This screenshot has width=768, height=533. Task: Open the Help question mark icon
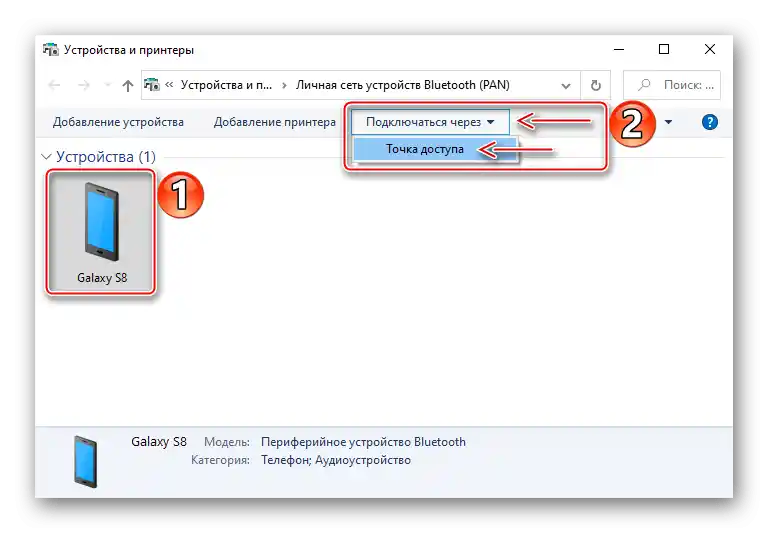coord(709,122)
